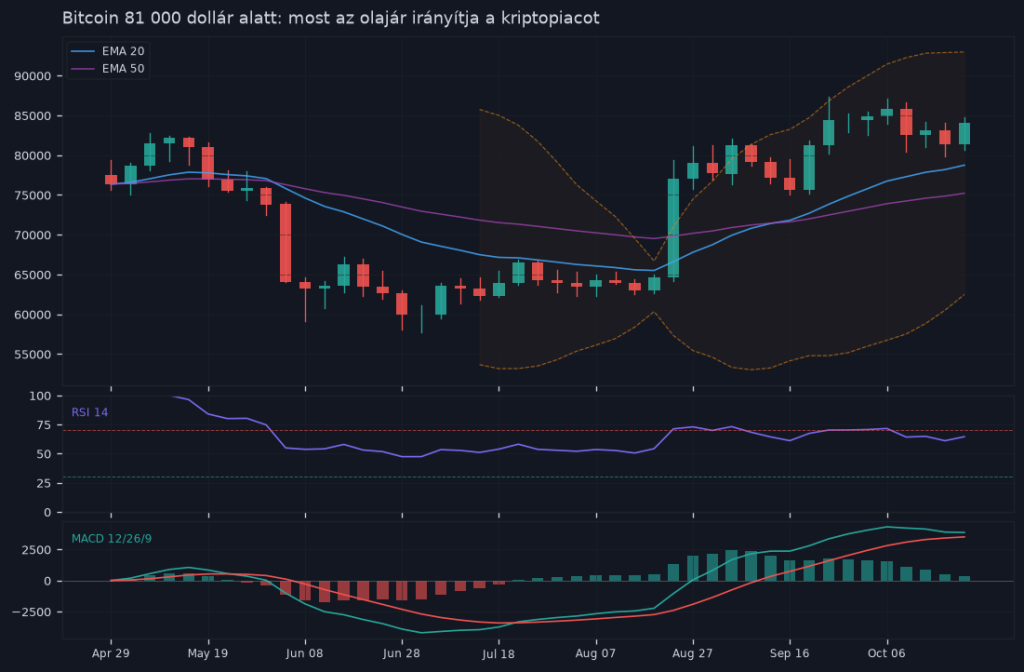Select the 25 tick on the RSI axis
The width and height of the screenshot is (1024, 672).
pos(44,483)
